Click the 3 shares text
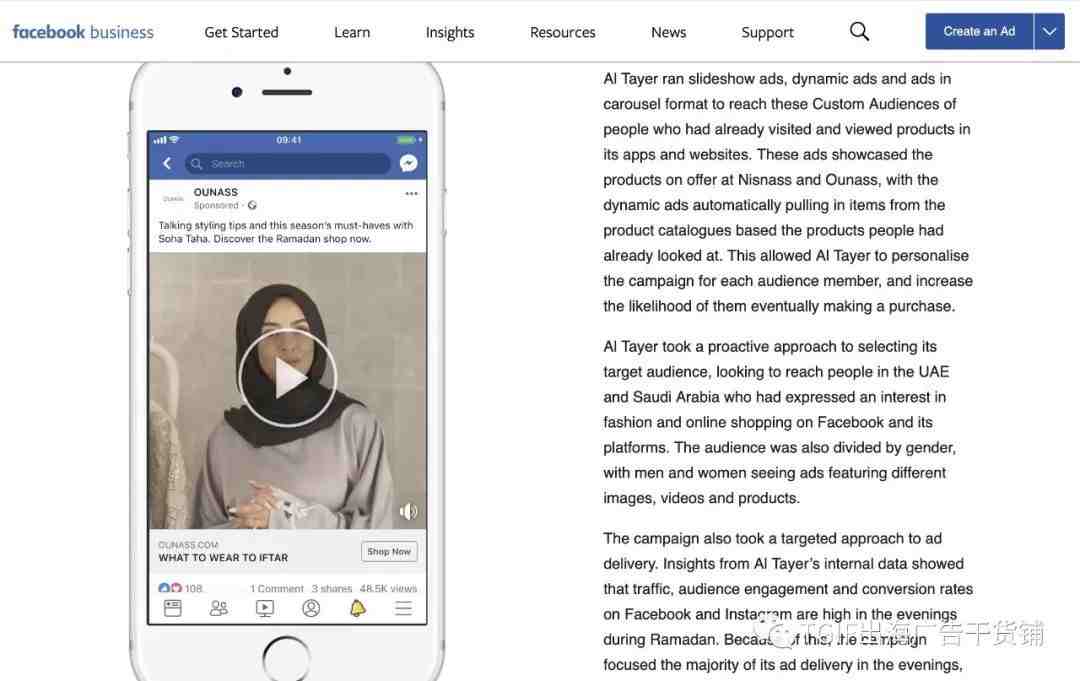Screen dimensions: 1080x681 [x=332, y=589]
